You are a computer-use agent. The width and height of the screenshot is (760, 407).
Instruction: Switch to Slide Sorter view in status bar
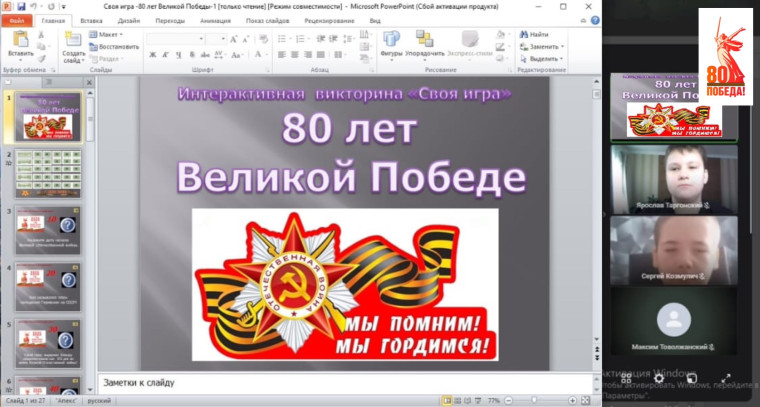tap(458, 401)
